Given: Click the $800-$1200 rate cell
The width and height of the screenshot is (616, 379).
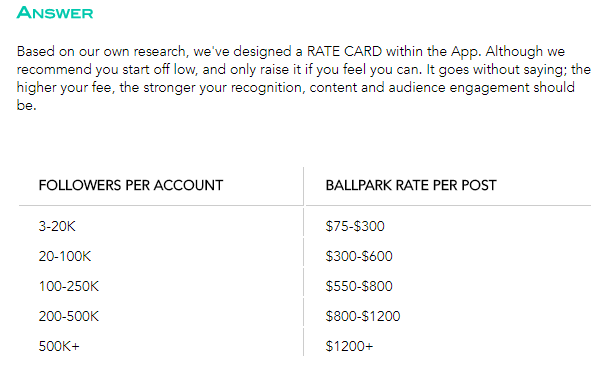Looking at the screenshot, I should click(363, 316).
